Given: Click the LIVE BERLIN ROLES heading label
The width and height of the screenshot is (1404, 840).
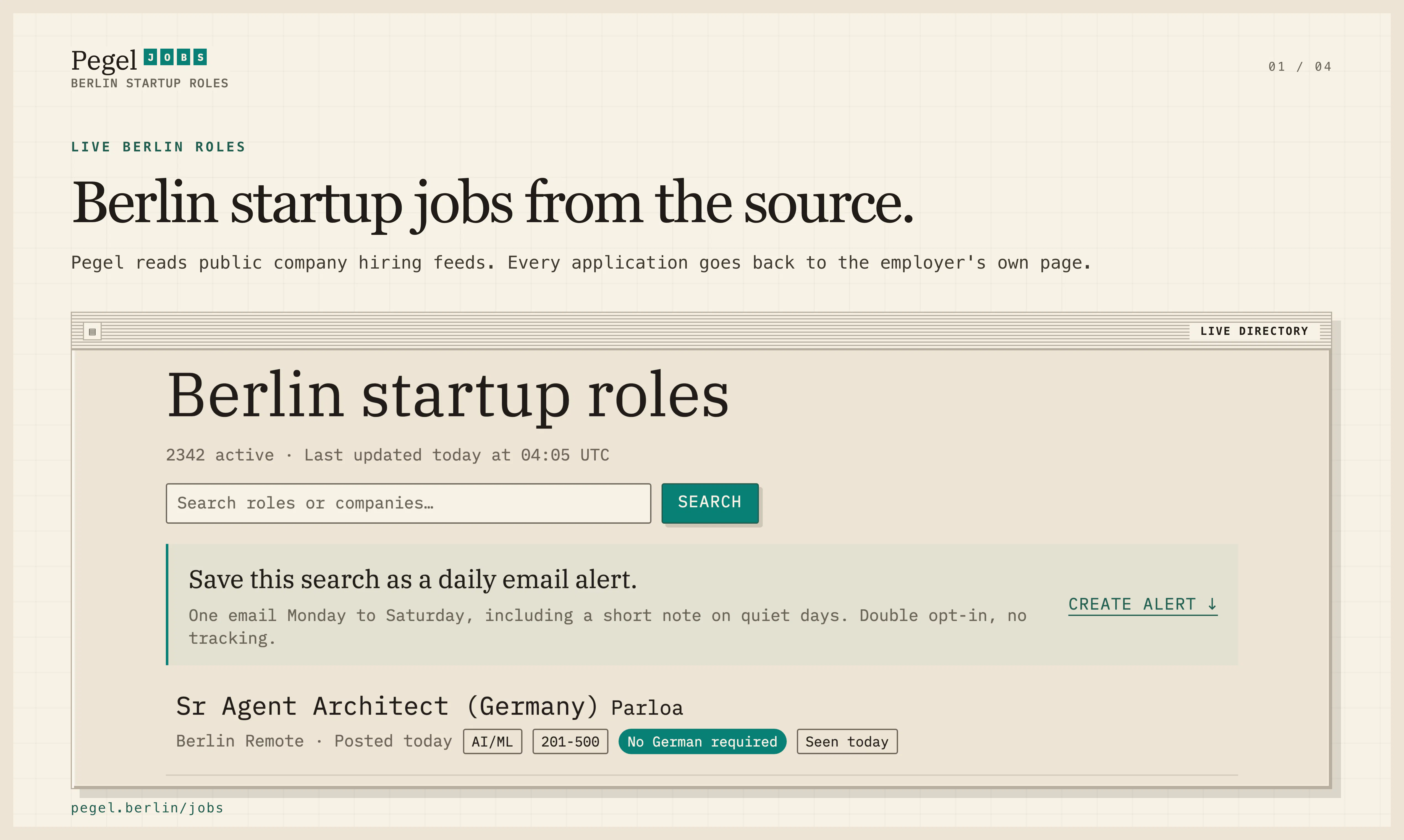Looking at the screenshot, I should point(158,147).
